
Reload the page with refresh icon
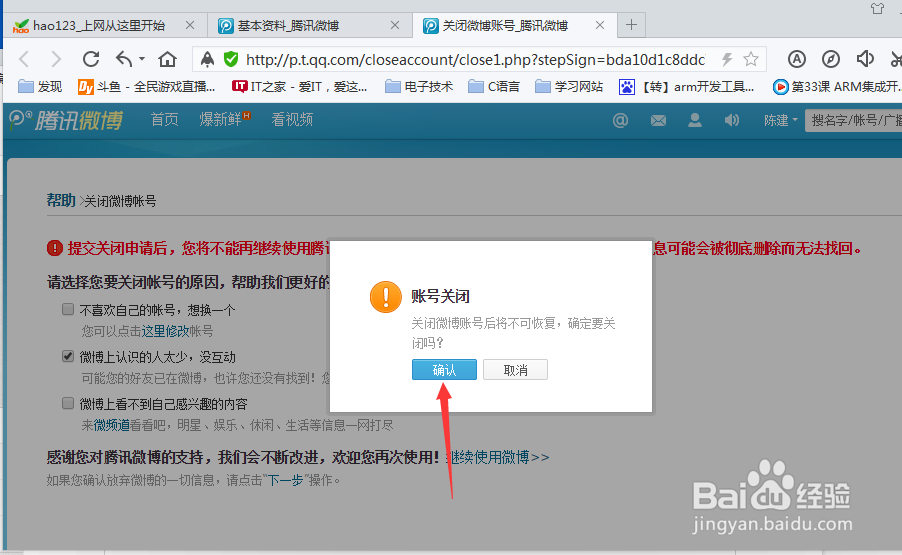(x=91, y=59)
